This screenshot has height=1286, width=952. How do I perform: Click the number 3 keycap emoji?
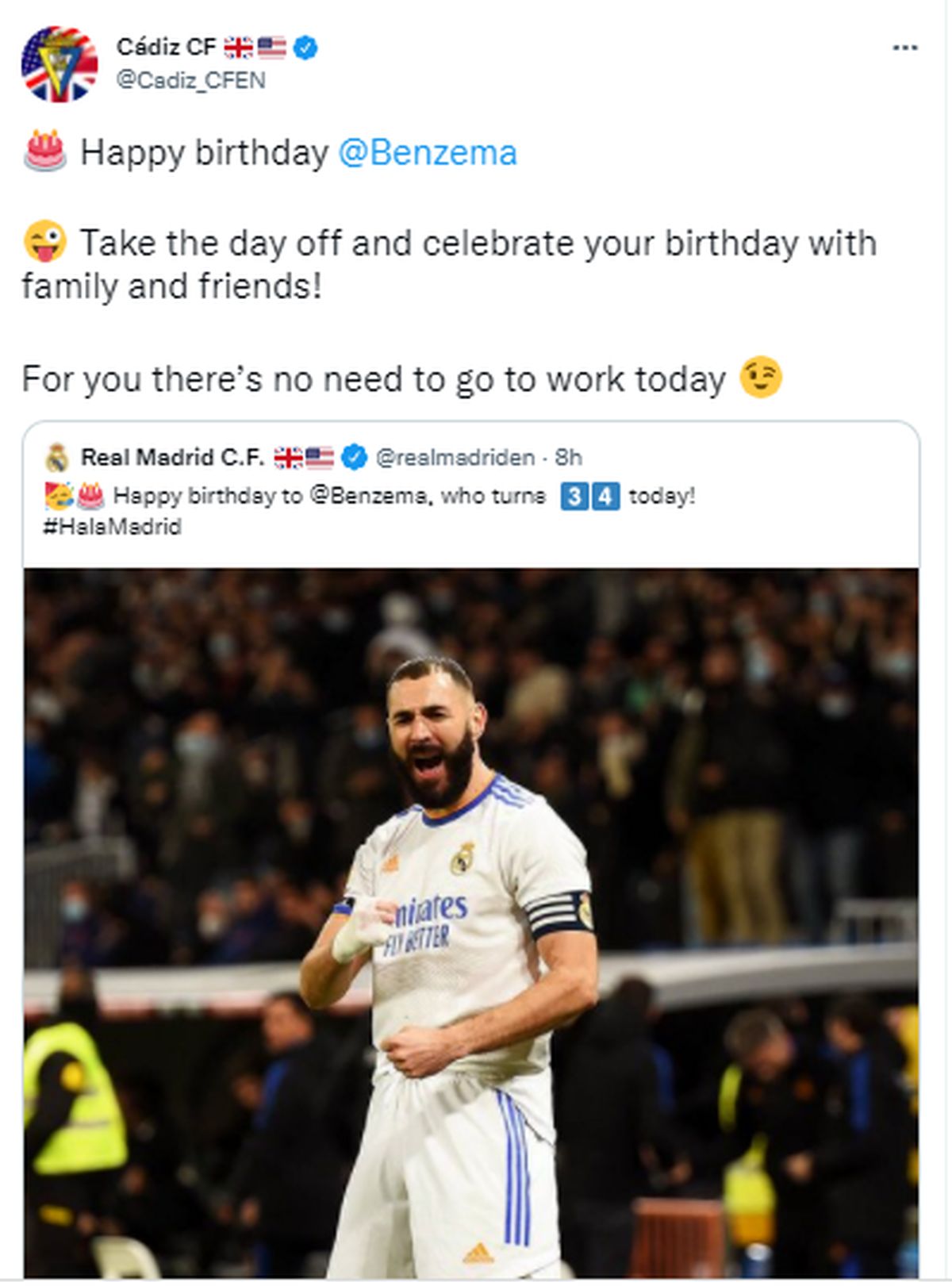pos(575,497)
